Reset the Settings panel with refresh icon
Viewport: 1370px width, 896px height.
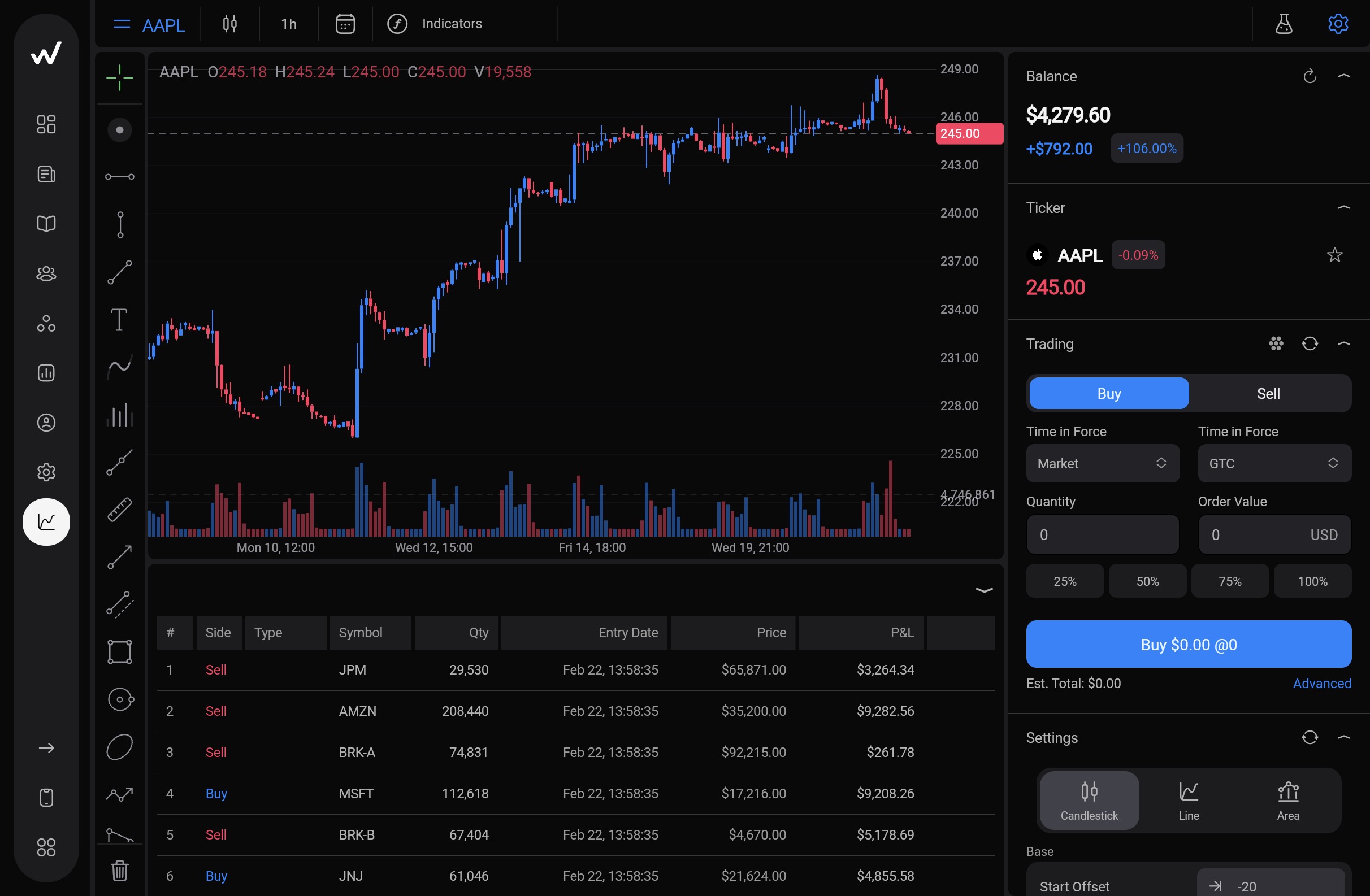[x=1310, y=737]
